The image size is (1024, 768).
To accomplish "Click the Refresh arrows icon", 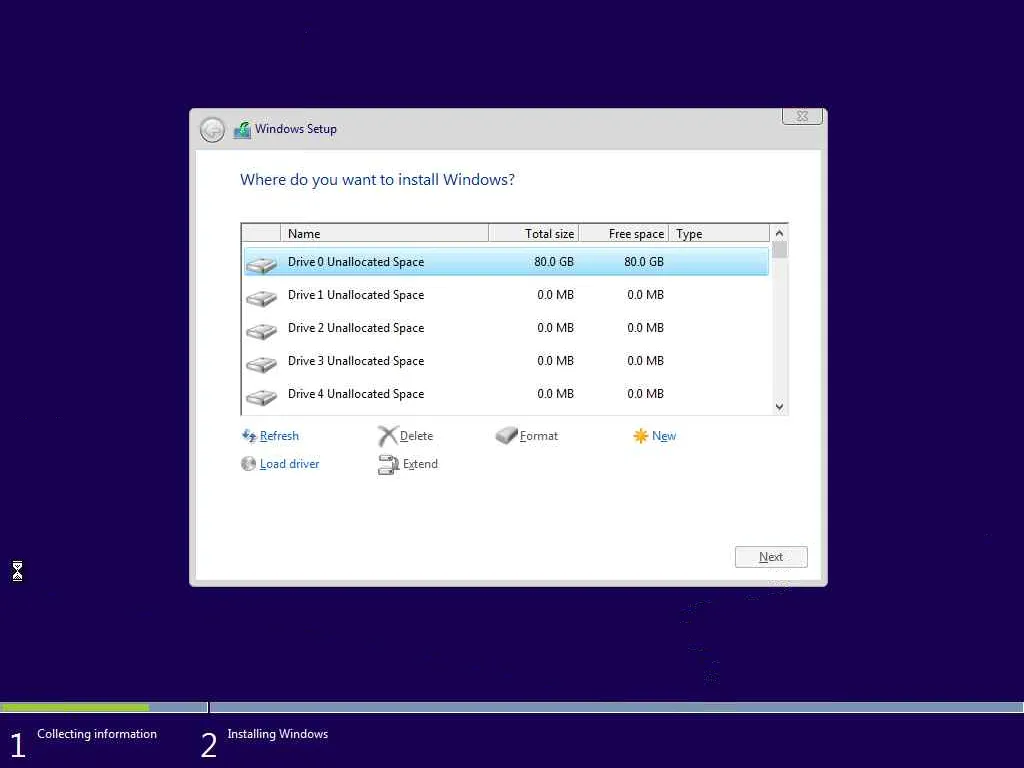I will [x=249, y=436].
